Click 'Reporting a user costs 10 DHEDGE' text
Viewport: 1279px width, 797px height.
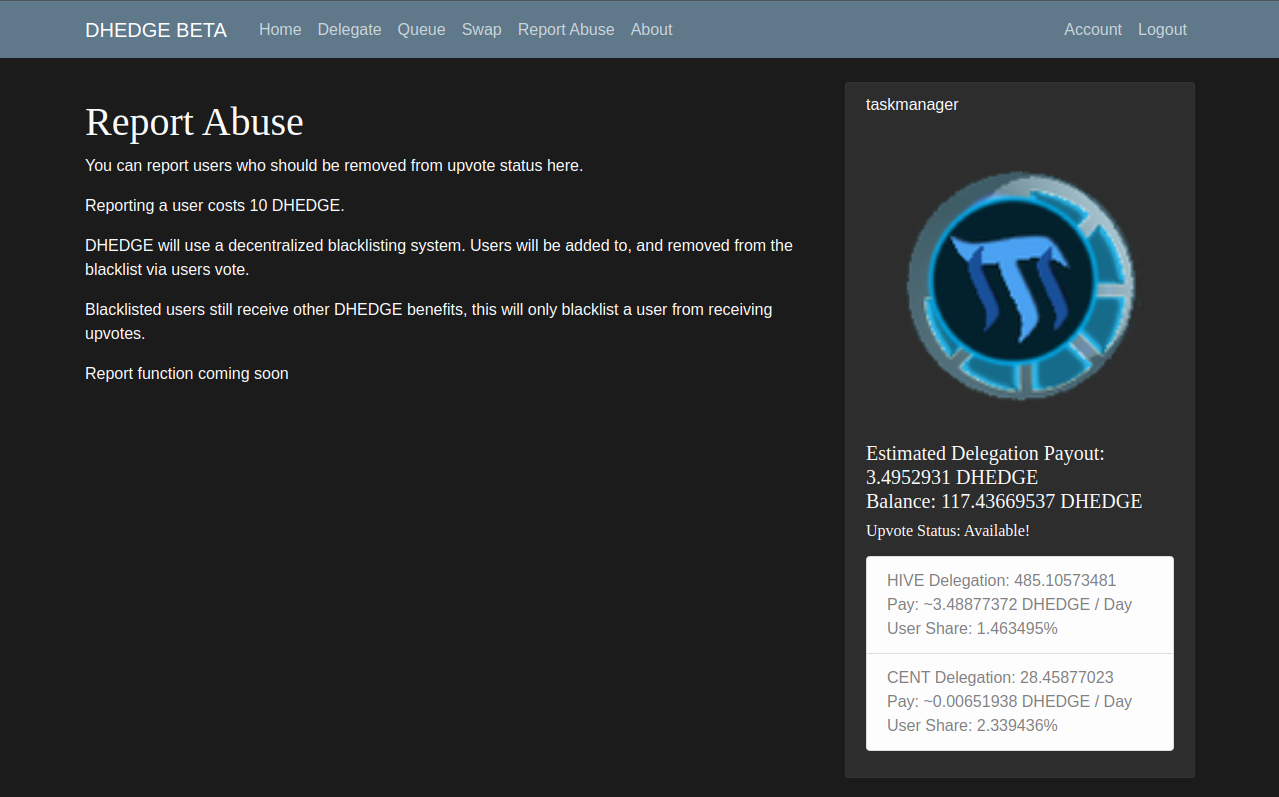click(214, 206)
